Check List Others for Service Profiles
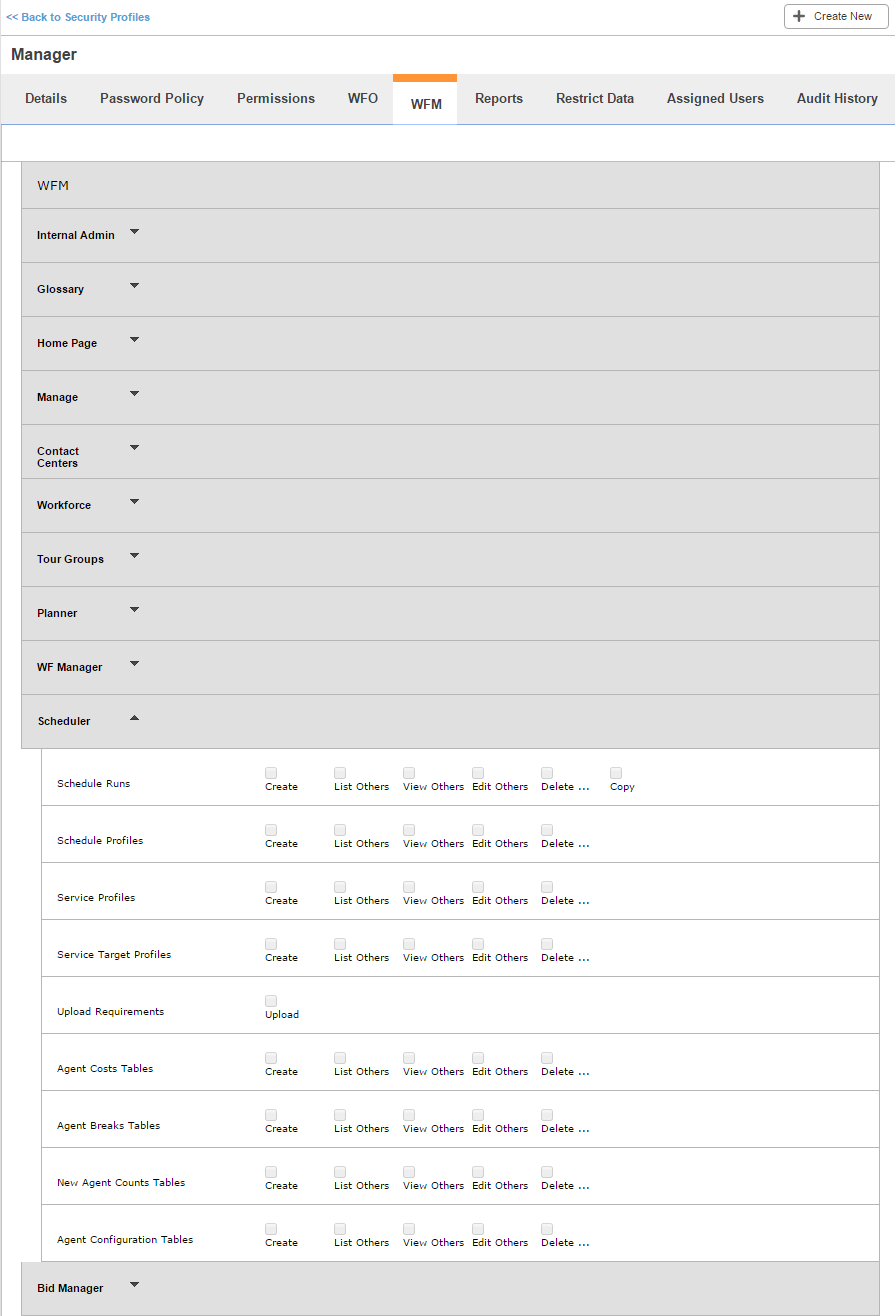The height and width of the screenshot is (1316, 895). 340,887
